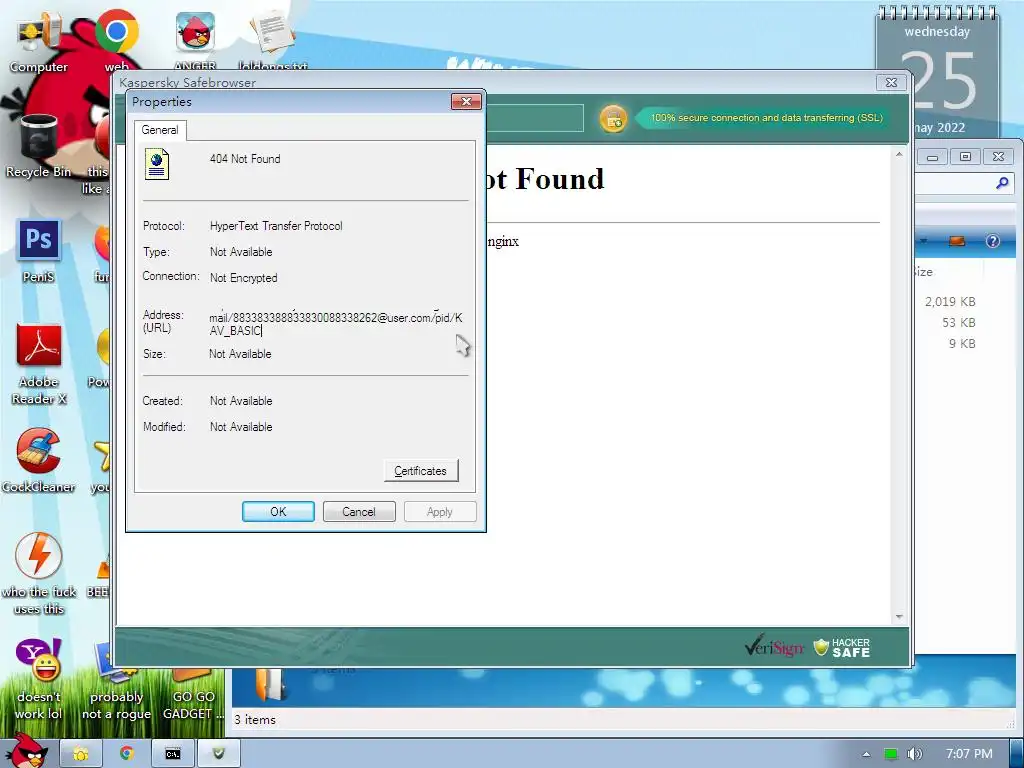Image resolution: width=1024 pixels, height=768 pixels.
Task: Click the 9 KB file size entry
Action: click(x=962, y=344)
